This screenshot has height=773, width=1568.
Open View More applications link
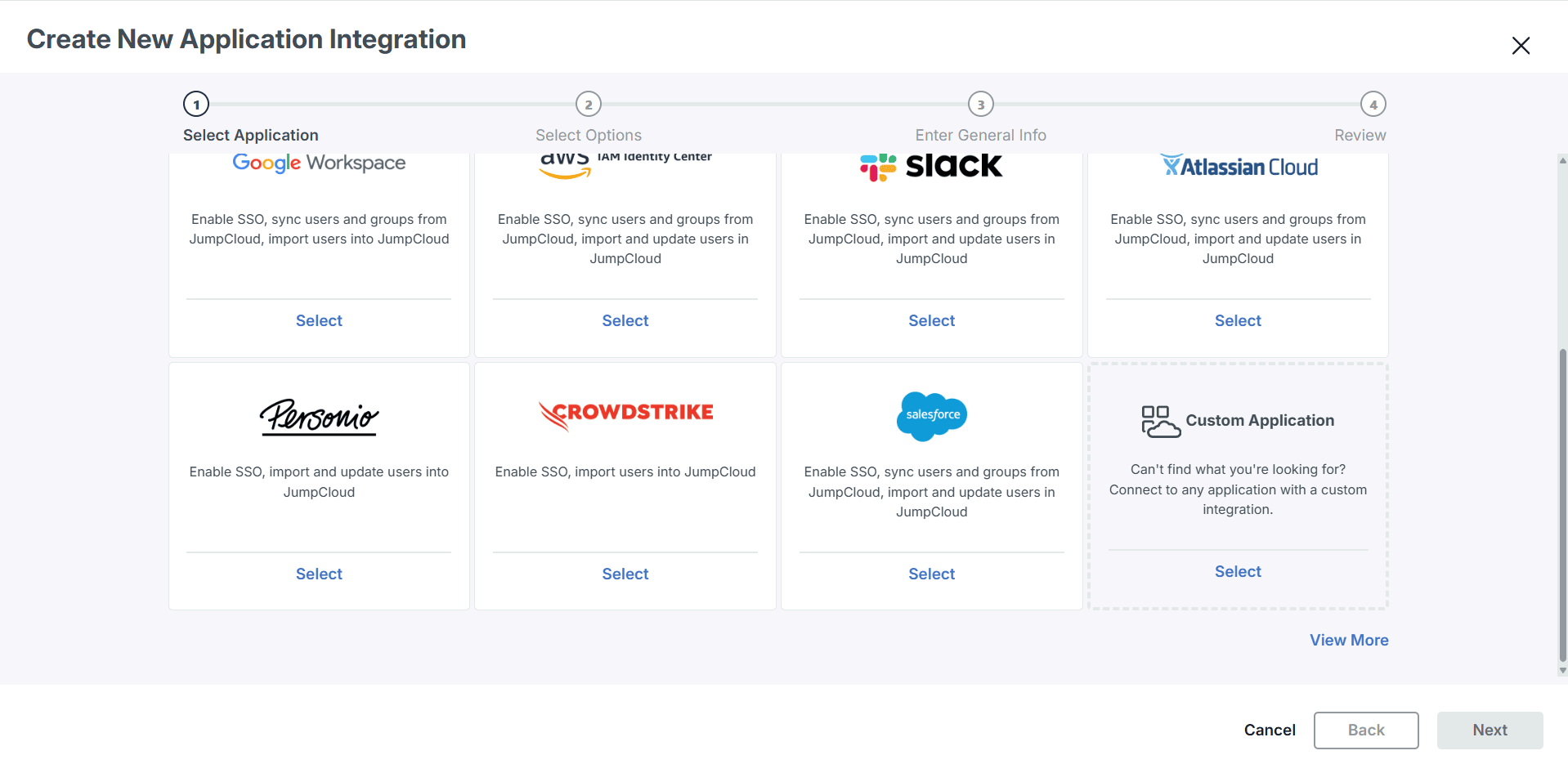[1349, 641]
